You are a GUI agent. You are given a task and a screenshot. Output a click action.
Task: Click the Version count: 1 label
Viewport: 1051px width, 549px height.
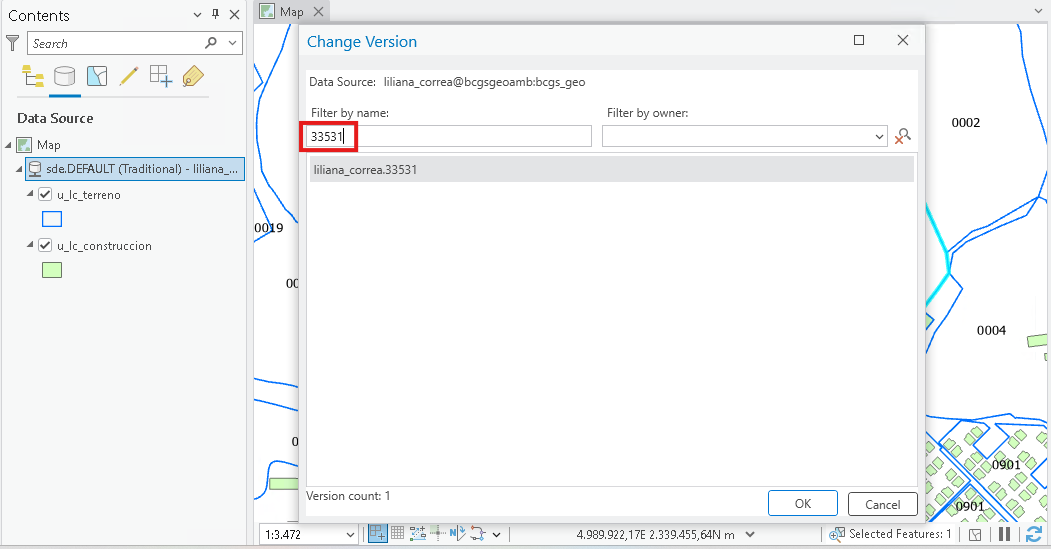coord(348,496)
